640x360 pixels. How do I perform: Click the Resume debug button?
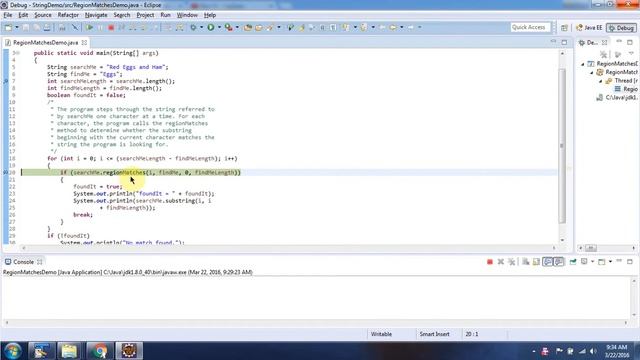click(89, 27)
